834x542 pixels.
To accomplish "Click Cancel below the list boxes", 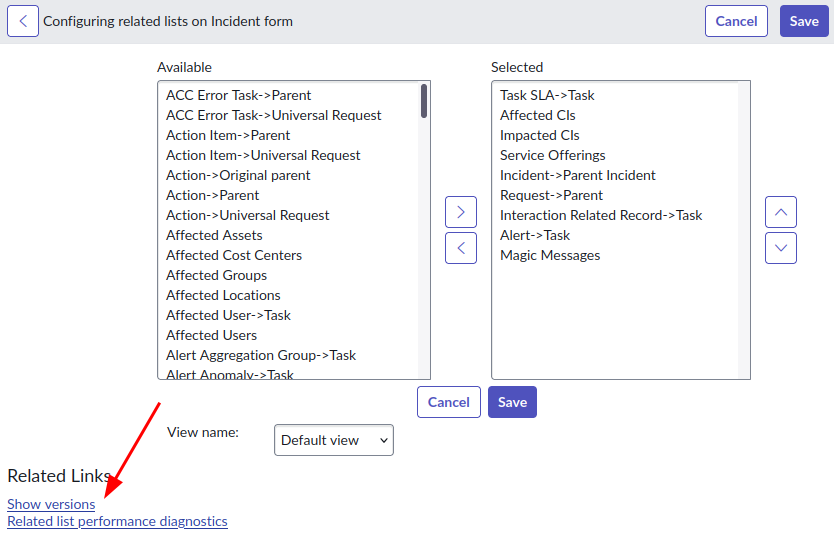I will point(448,402).
